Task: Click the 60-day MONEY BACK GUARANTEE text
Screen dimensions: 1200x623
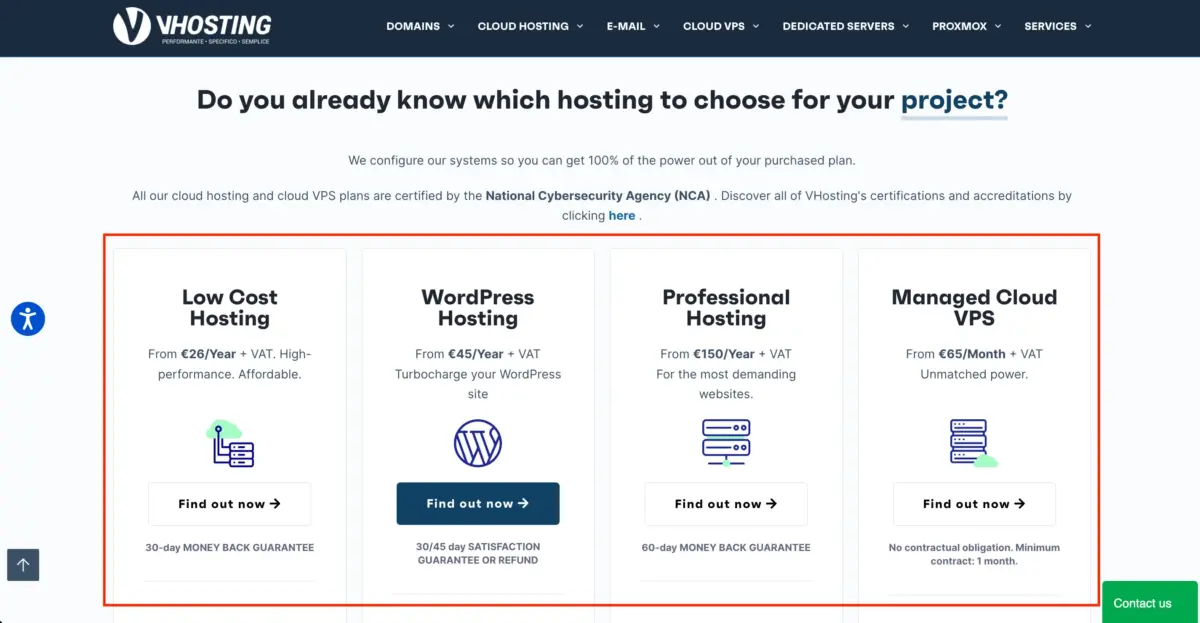Action: (726, 548)
